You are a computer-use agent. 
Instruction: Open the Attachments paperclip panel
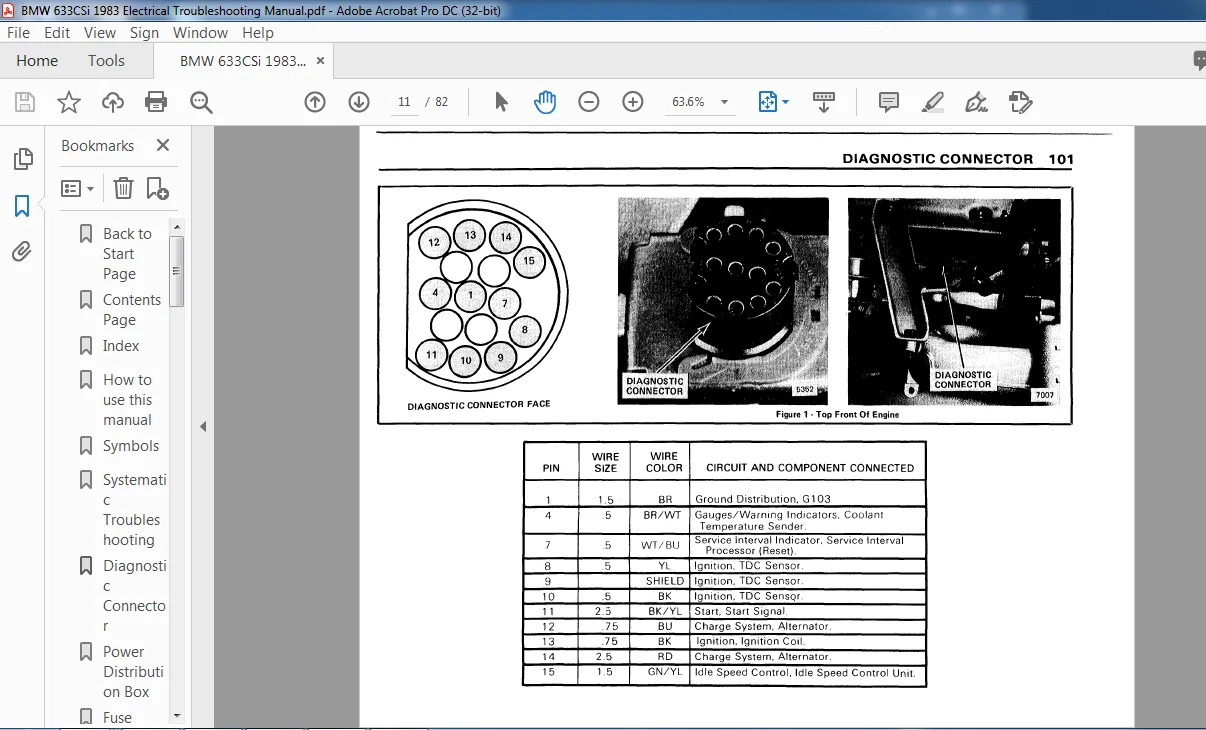[x=22, y=252]
